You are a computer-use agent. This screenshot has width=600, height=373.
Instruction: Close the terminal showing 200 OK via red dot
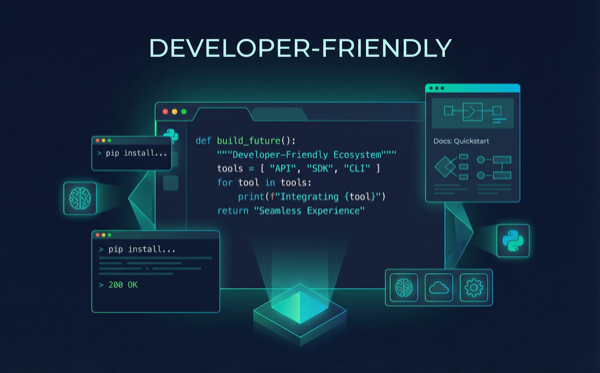coord(98,235)
